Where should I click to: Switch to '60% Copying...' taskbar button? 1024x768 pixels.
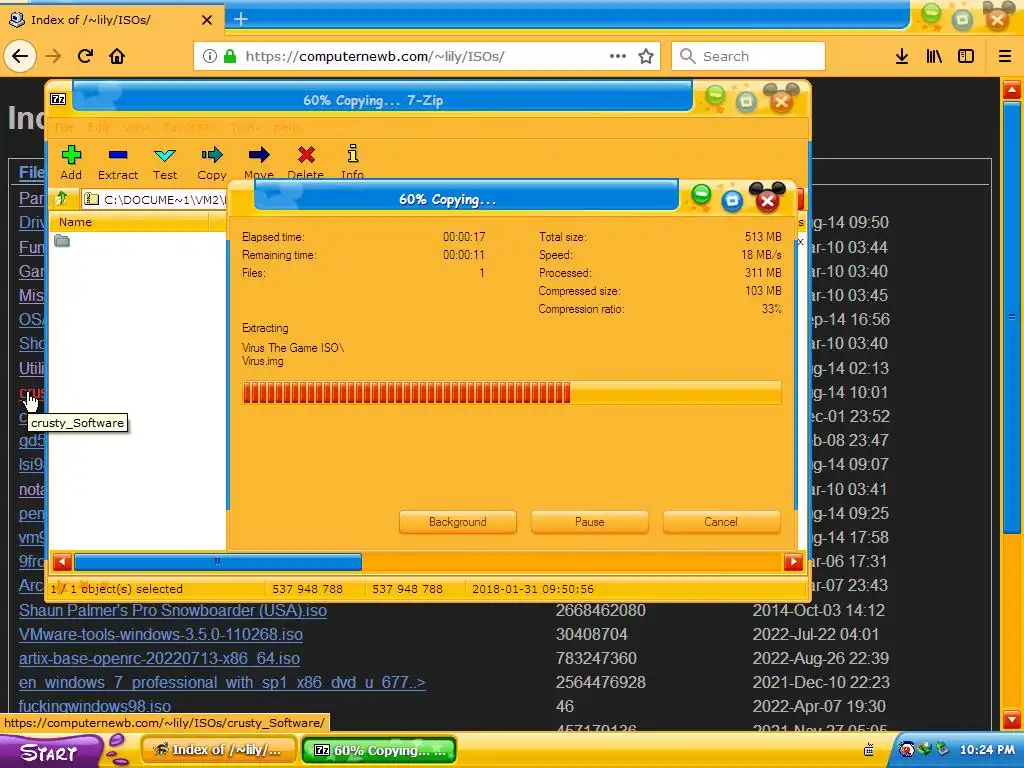tap(379, 750)
